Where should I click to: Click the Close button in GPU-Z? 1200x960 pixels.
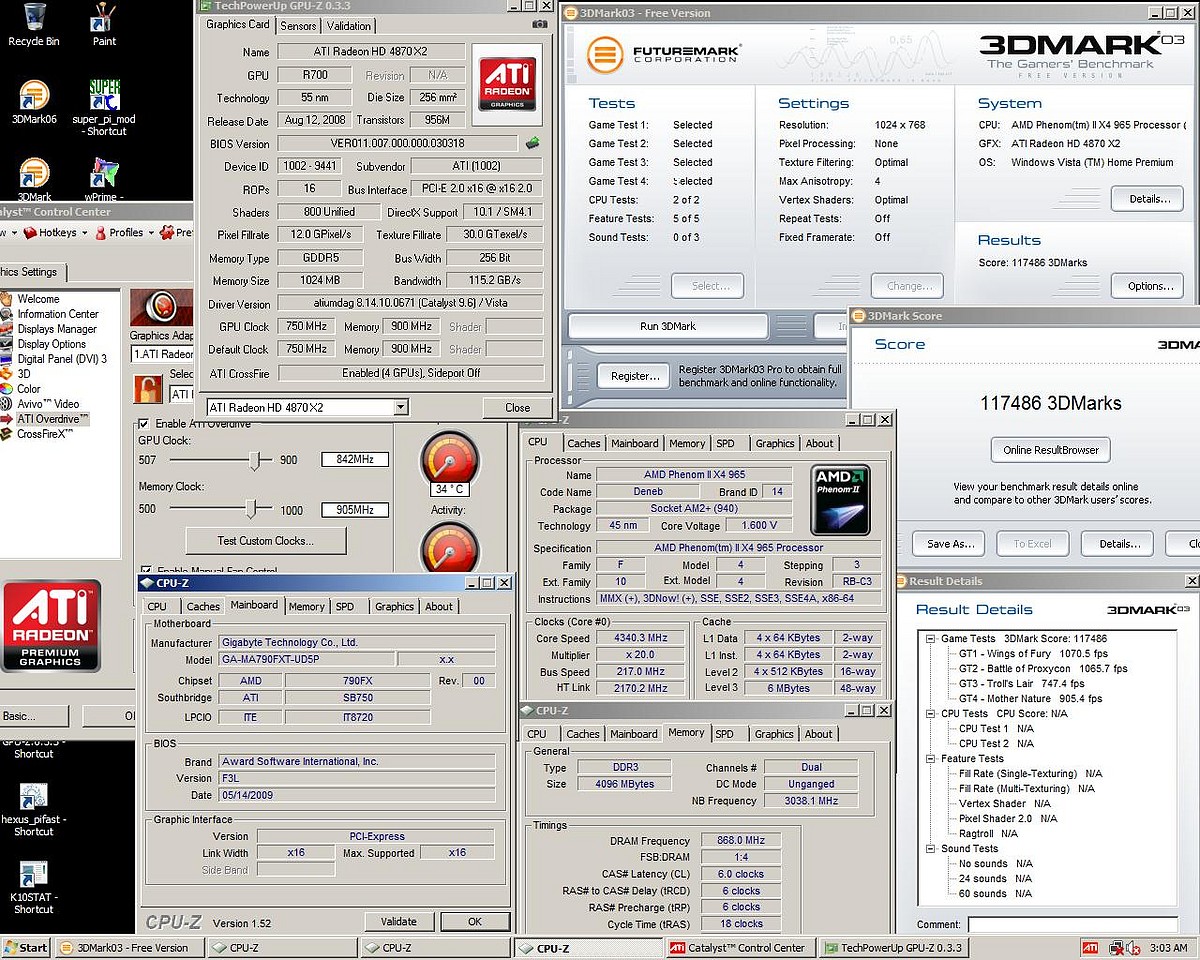[x=518, y=408]
